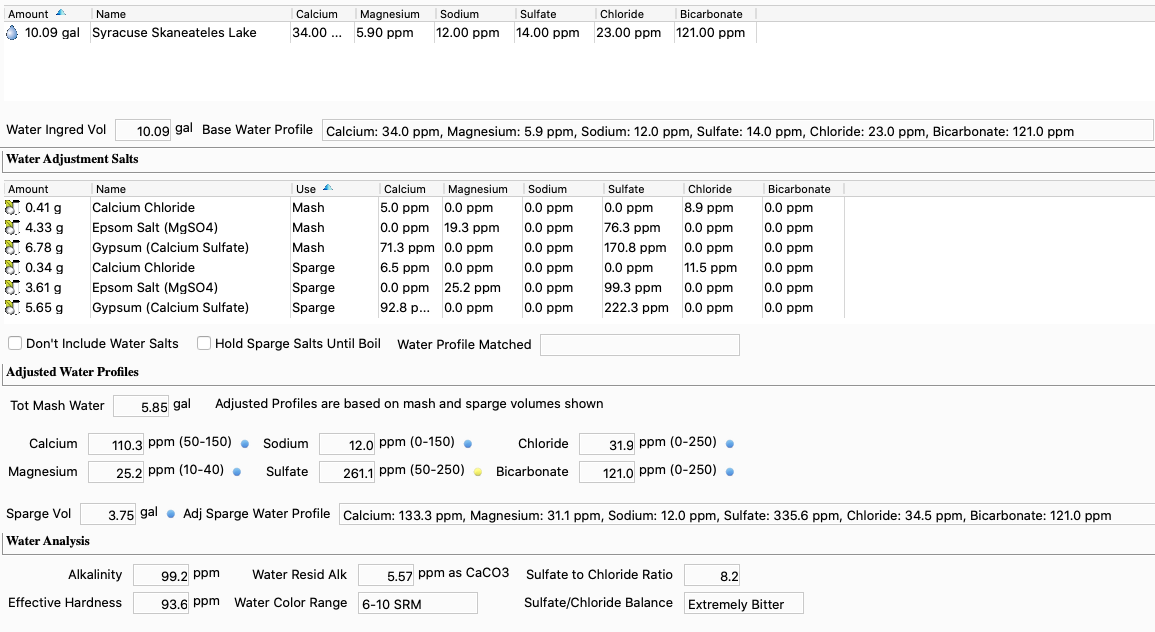Click salt icon beside 6.78 g Gypsum
Screen dimensions: 1155x632
tap(13, 247)
